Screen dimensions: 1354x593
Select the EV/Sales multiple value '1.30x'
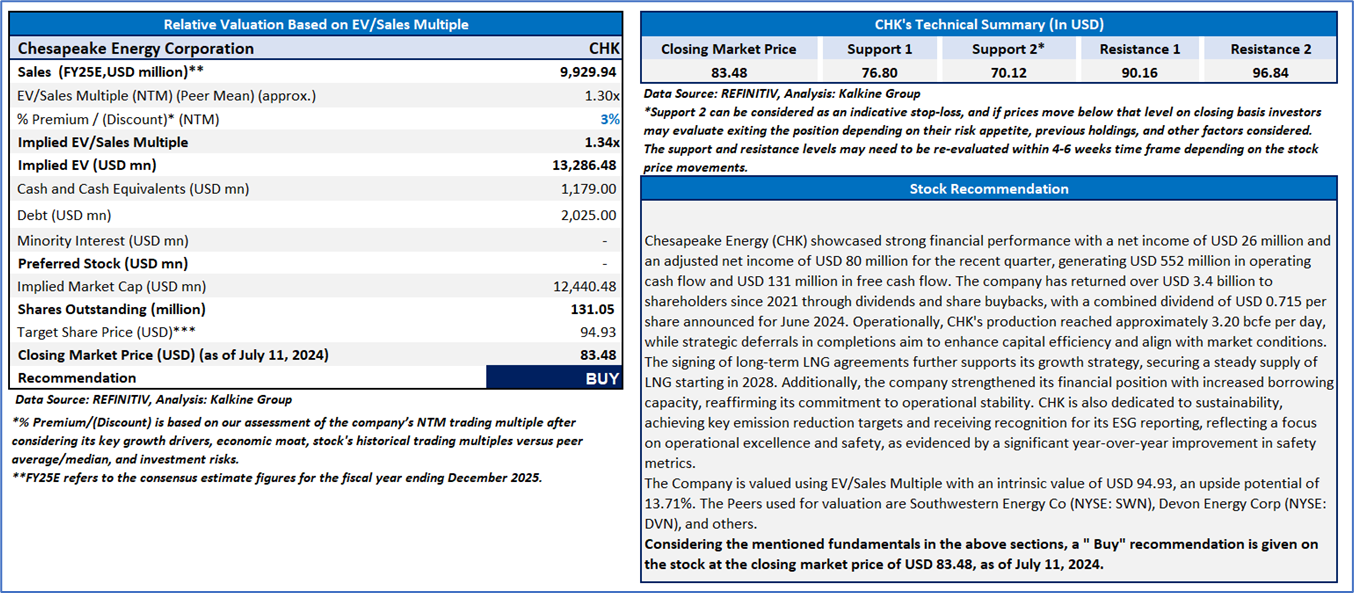[601, 96]
